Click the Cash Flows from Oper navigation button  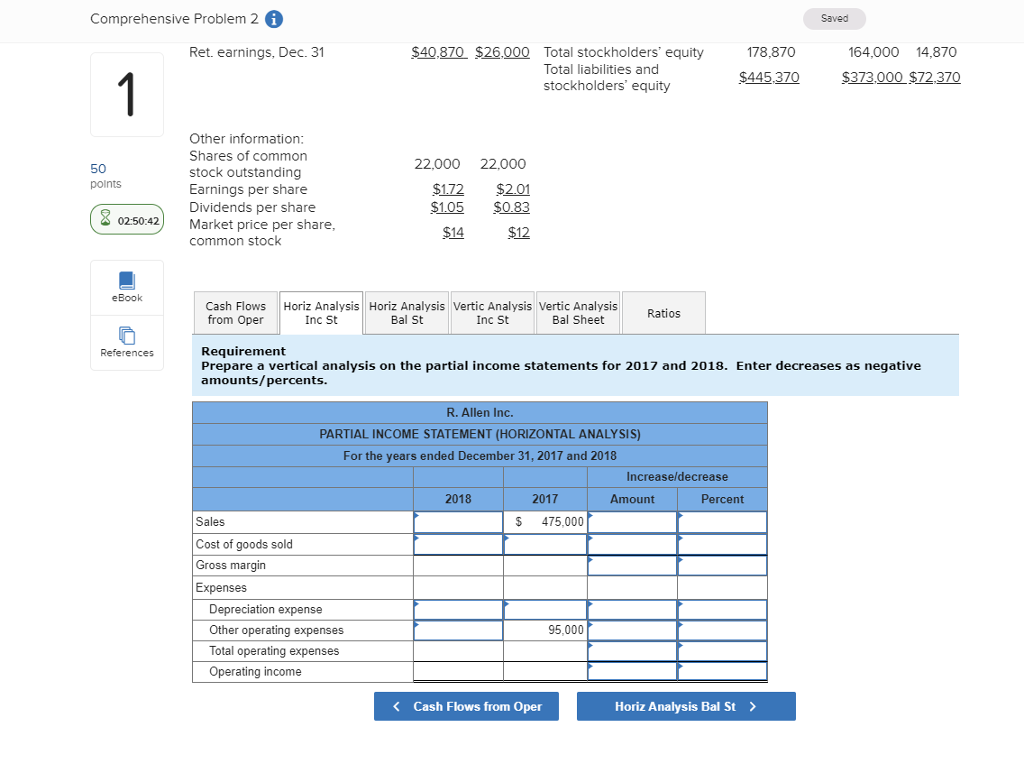coord(466,706)
